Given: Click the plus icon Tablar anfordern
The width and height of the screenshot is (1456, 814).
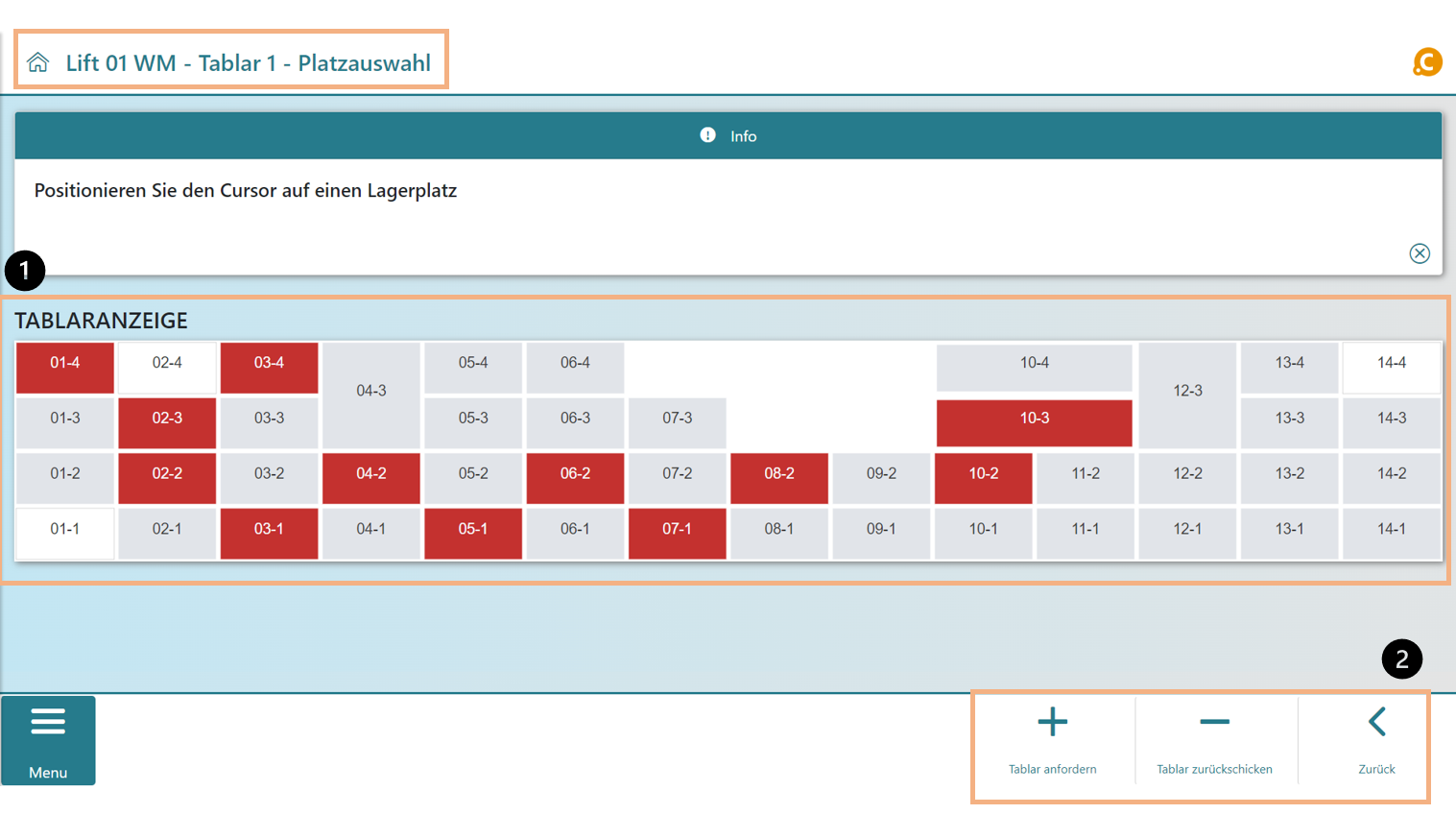Looking at the screenshot, I should [x=1052, y=723].
